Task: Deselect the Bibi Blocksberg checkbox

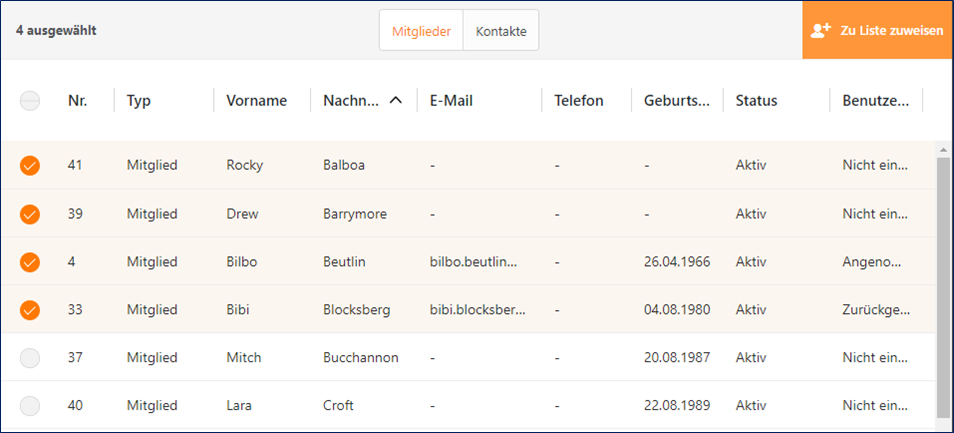Action: tap(30, 310)
